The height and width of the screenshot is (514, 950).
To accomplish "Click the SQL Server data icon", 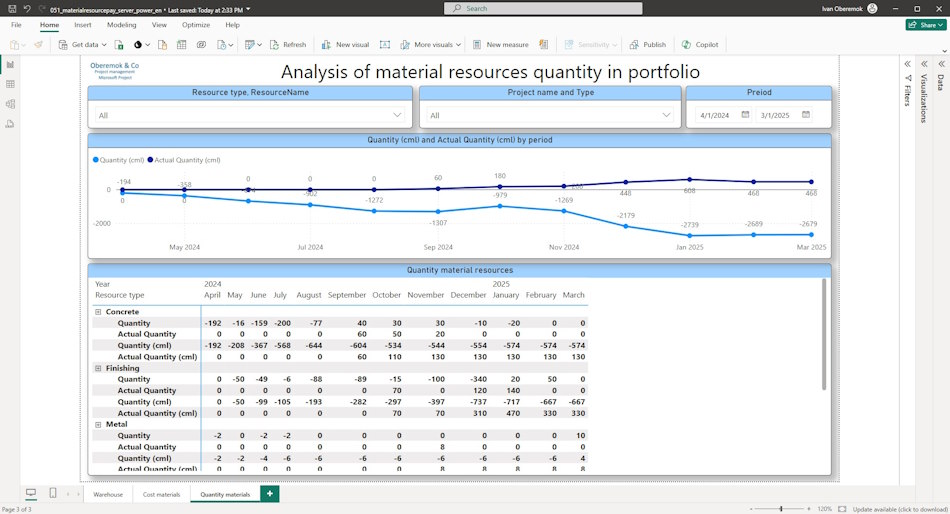I will pyautogui.click(x=162, y=45).
